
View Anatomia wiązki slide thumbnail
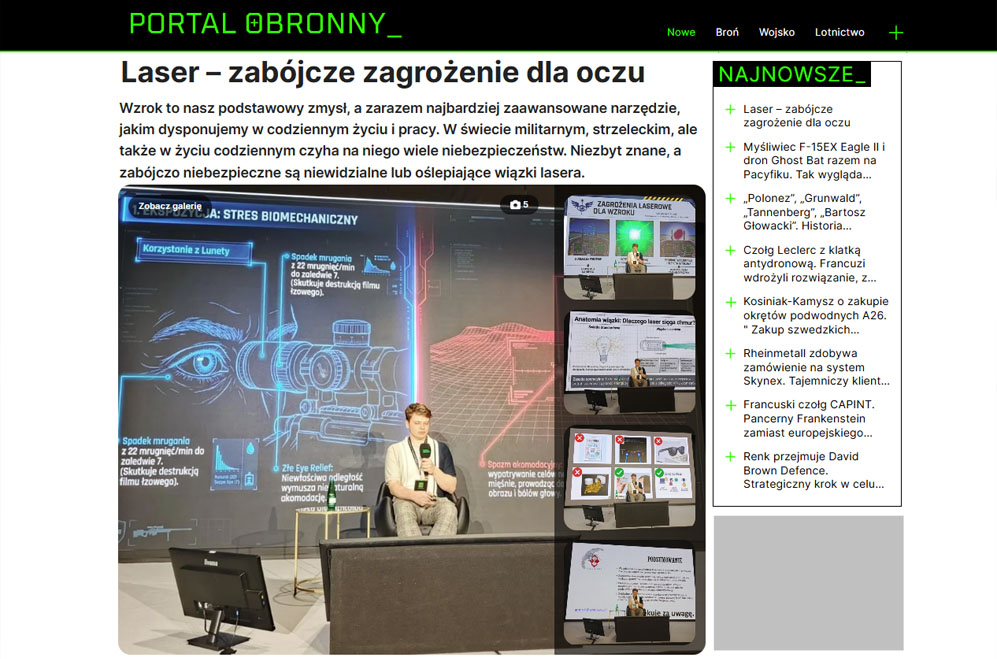[629, 363]
